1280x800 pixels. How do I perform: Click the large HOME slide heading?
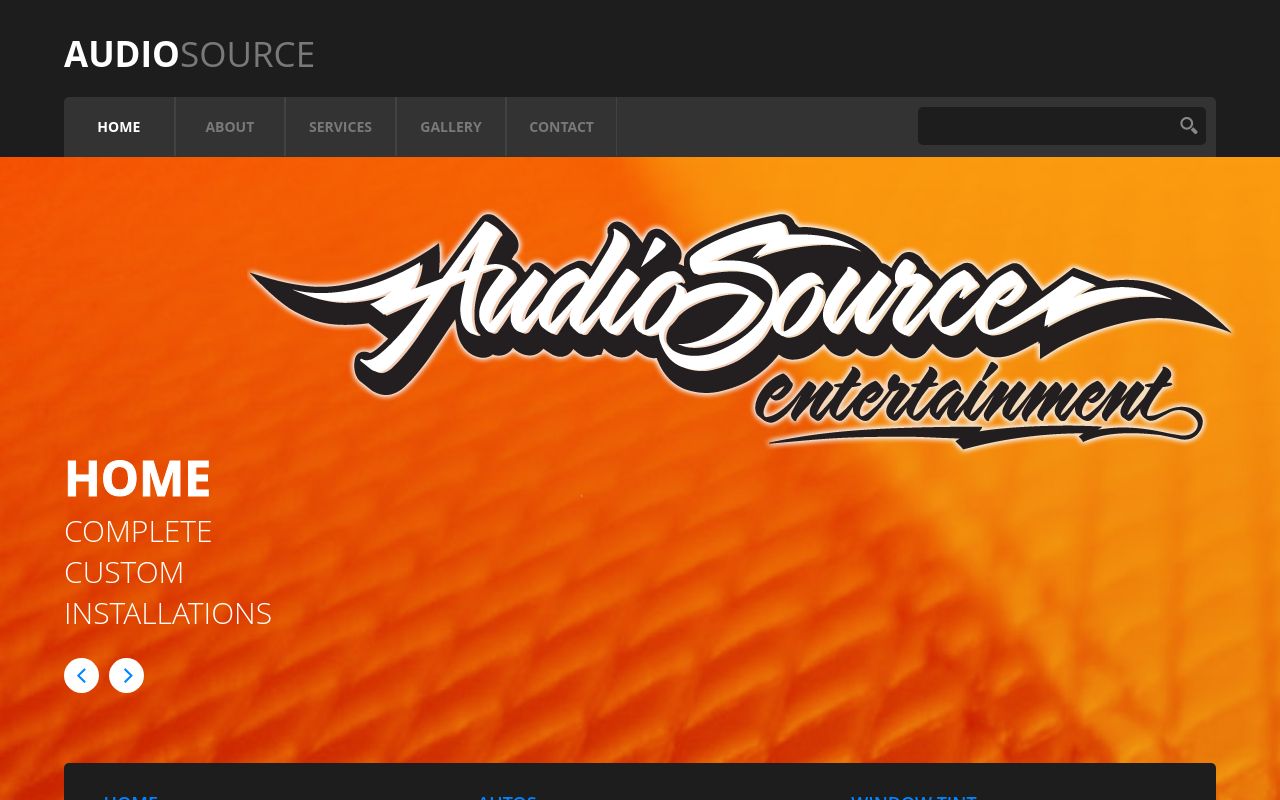point(138,478)
